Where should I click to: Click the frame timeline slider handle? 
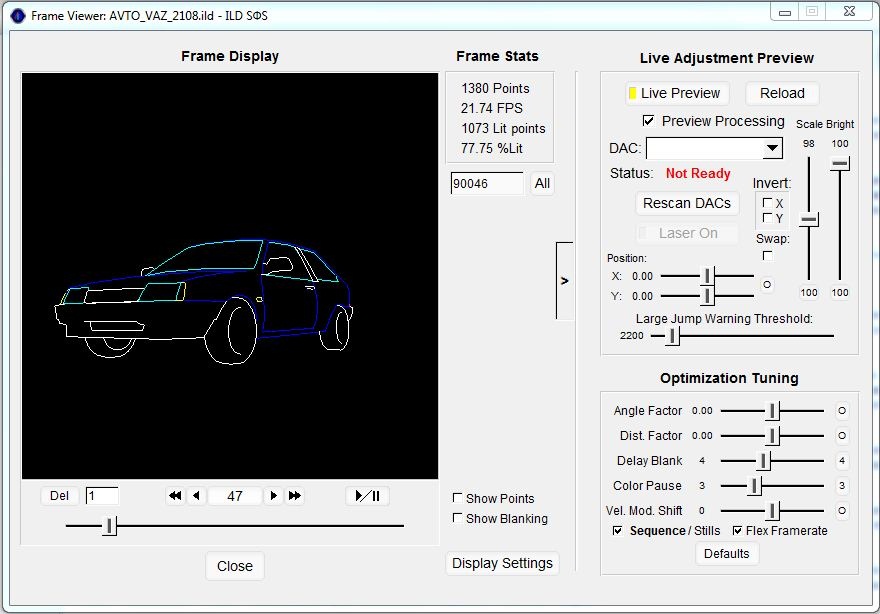point(109,526)
